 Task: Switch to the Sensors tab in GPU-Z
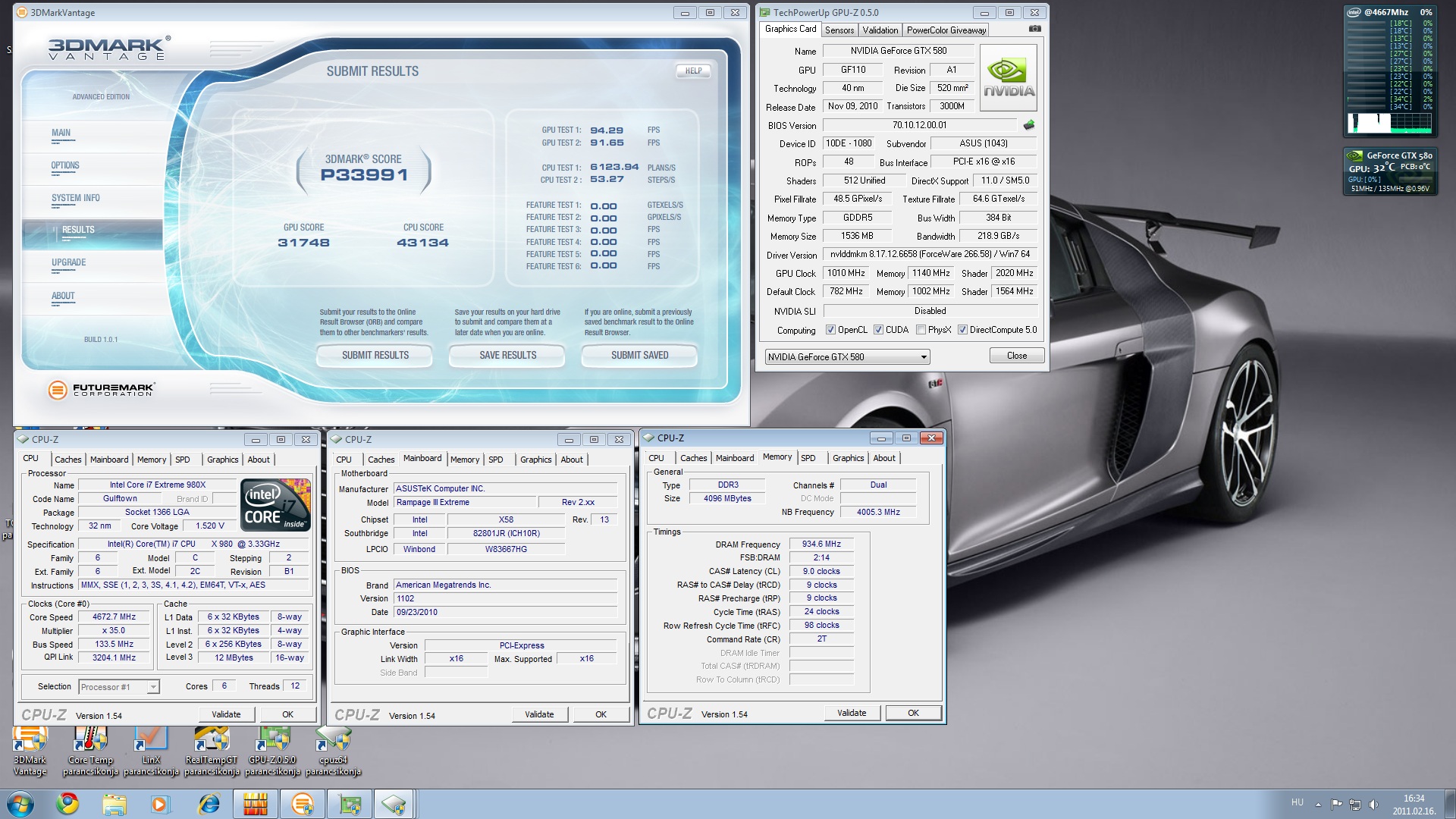pos(839,30)
